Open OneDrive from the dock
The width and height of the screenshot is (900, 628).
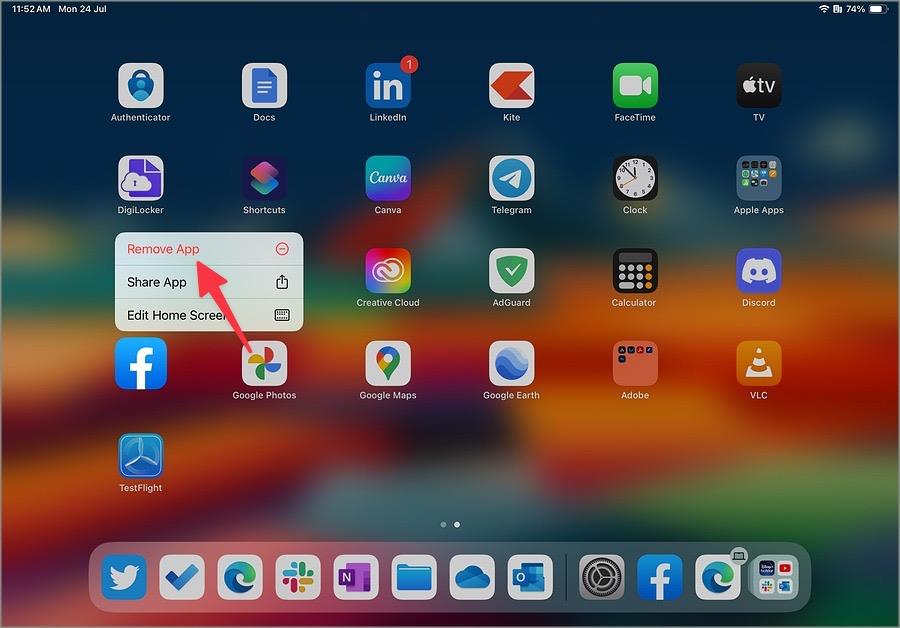472,577
